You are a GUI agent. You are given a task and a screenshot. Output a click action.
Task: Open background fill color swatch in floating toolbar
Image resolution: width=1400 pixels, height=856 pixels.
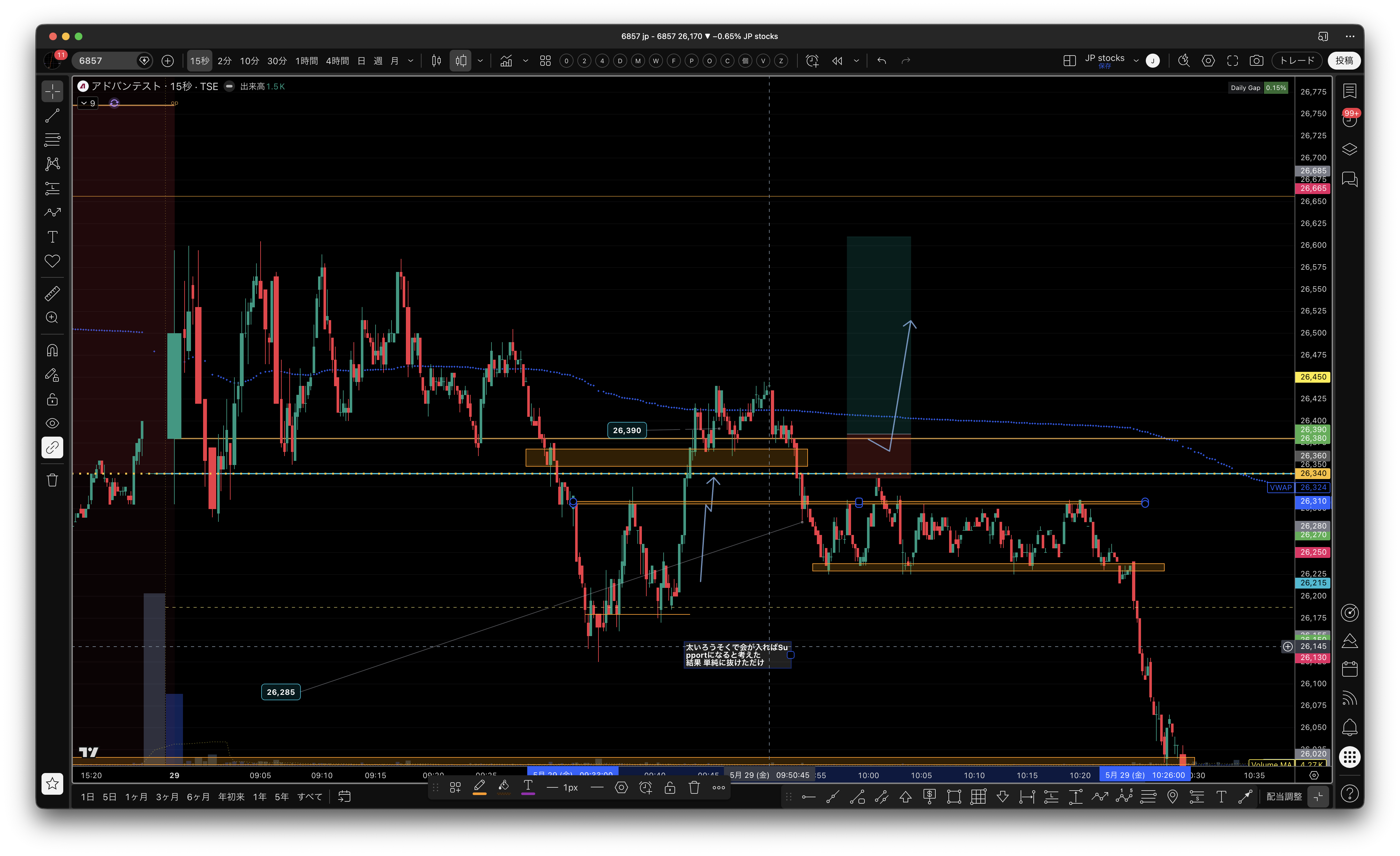(x=504, y=788)
